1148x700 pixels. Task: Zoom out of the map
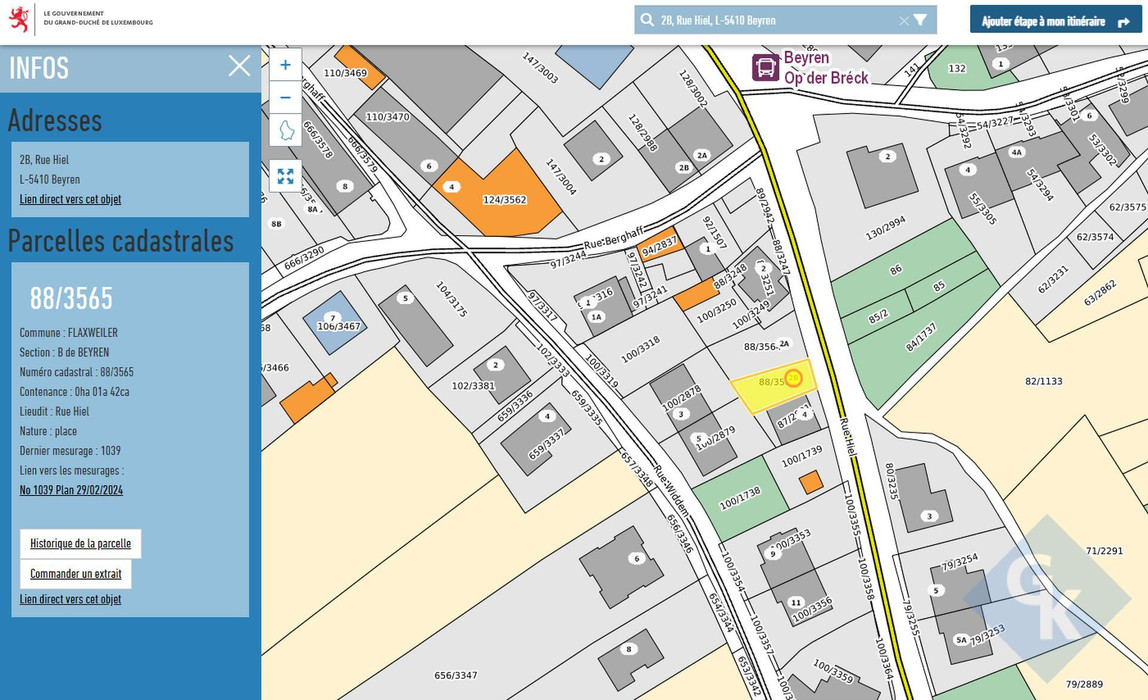pyautogui.click(x=285, y=98)
